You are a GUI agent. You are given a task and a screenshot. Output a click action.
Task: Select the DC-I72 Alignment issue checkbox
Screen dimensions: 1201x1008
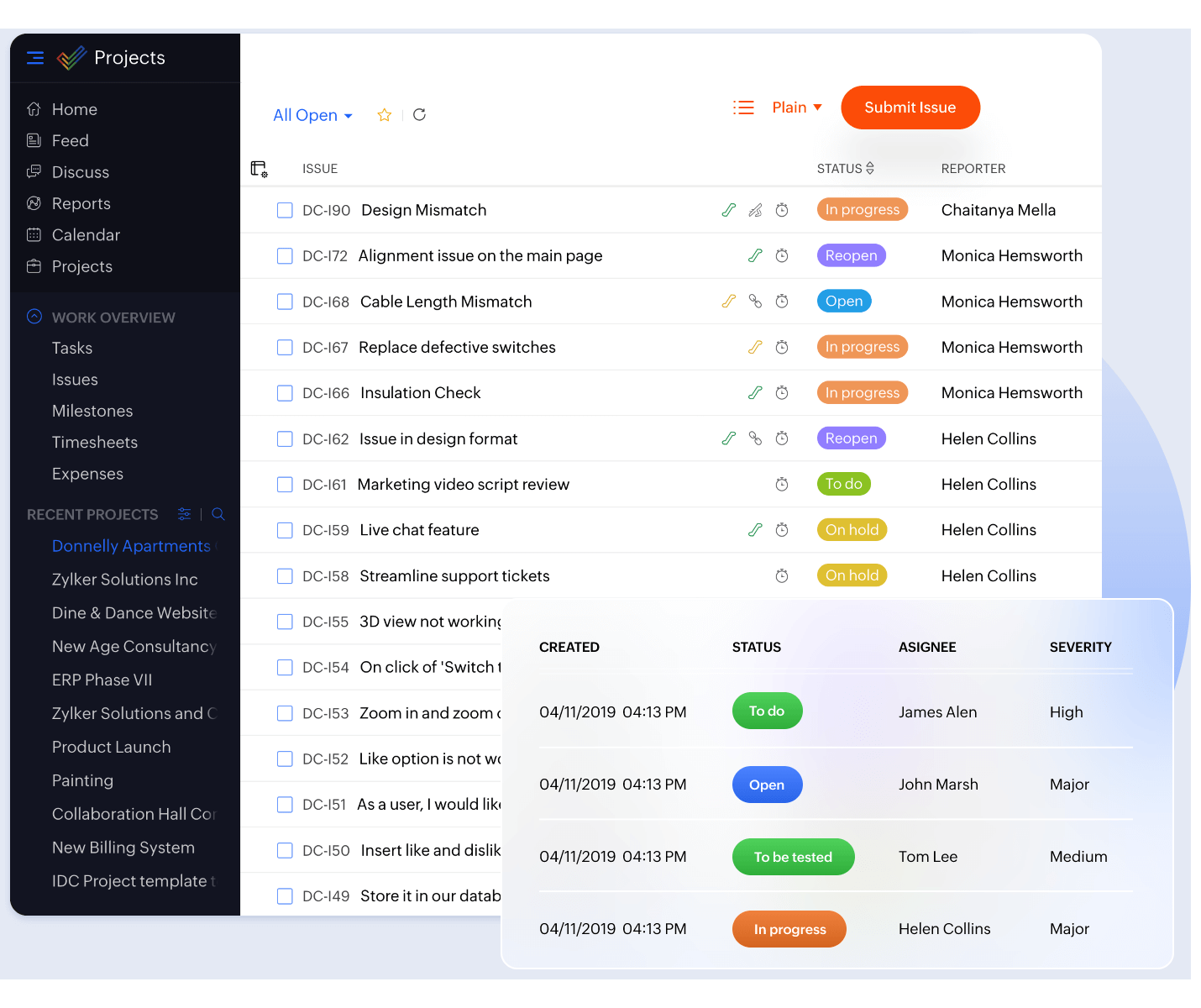click(285, 255)
